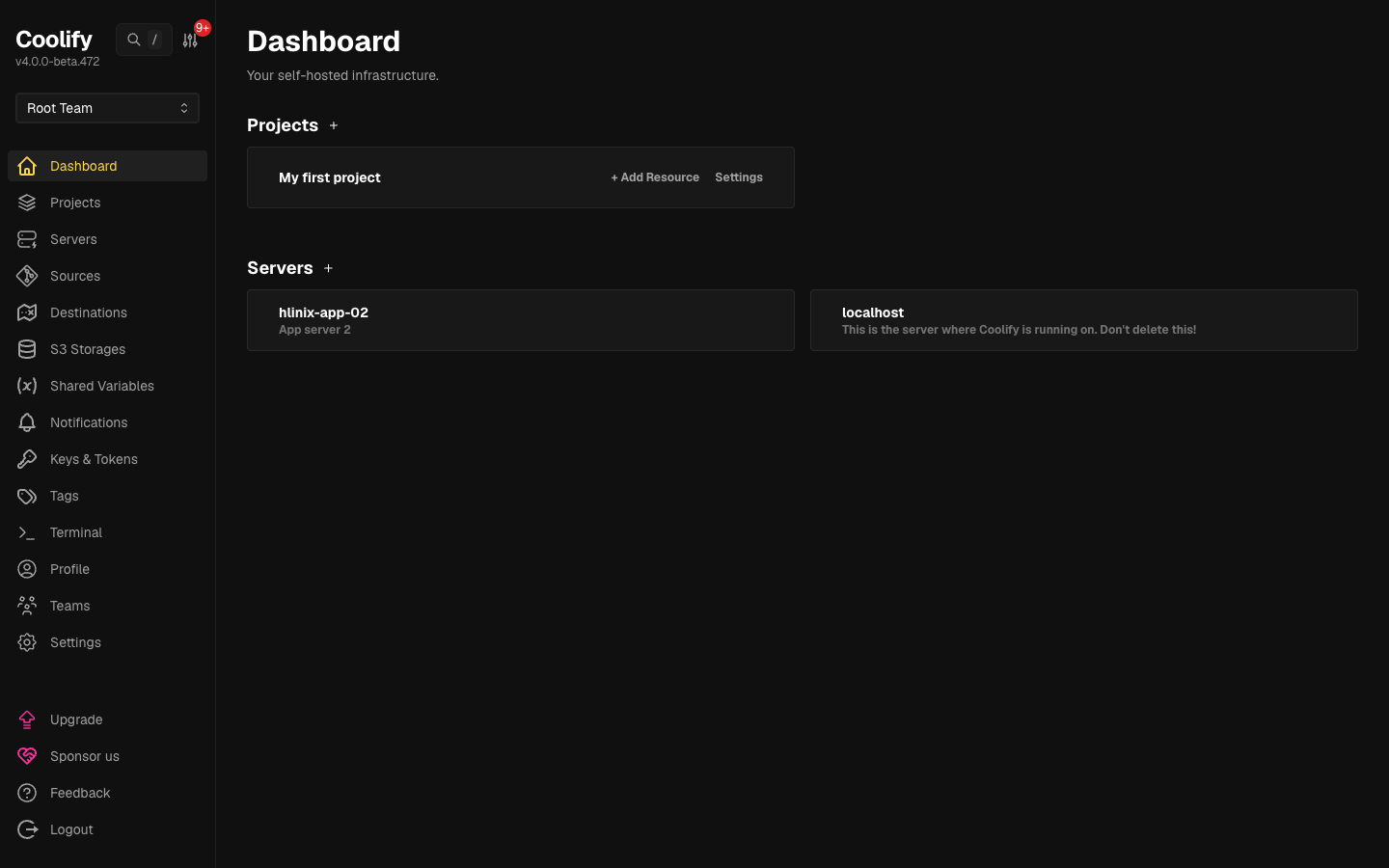Click the version text v4.0.0-beta.472
The height and width of the screenshot is (868, 1389).
point(57,62)
